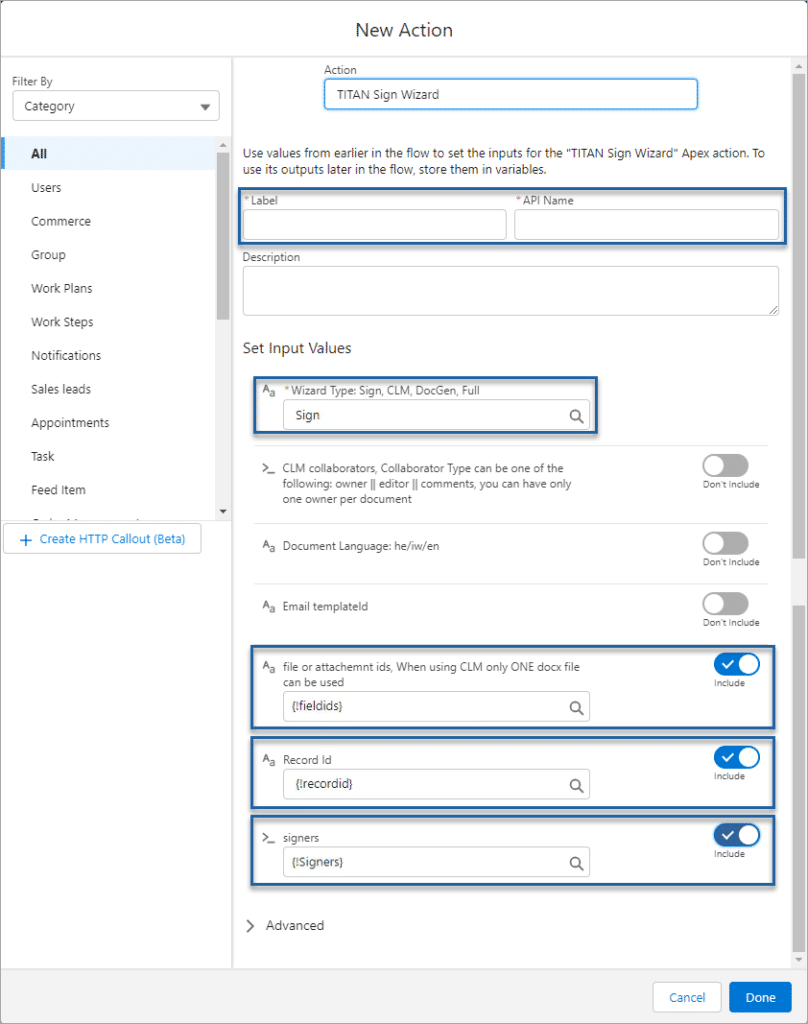
Task: Select the Notifications category
Action: pyautogui.click(x=66, y=355)
